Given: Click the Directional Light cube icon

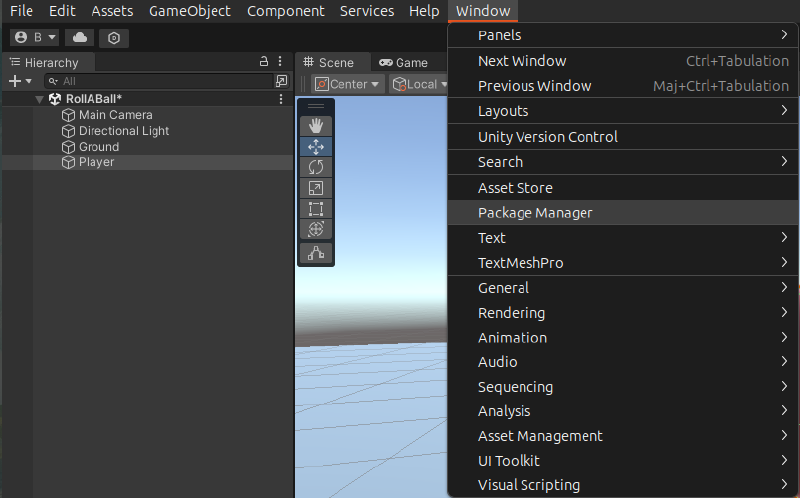Looking at the screenshot, I should (68, 131).
